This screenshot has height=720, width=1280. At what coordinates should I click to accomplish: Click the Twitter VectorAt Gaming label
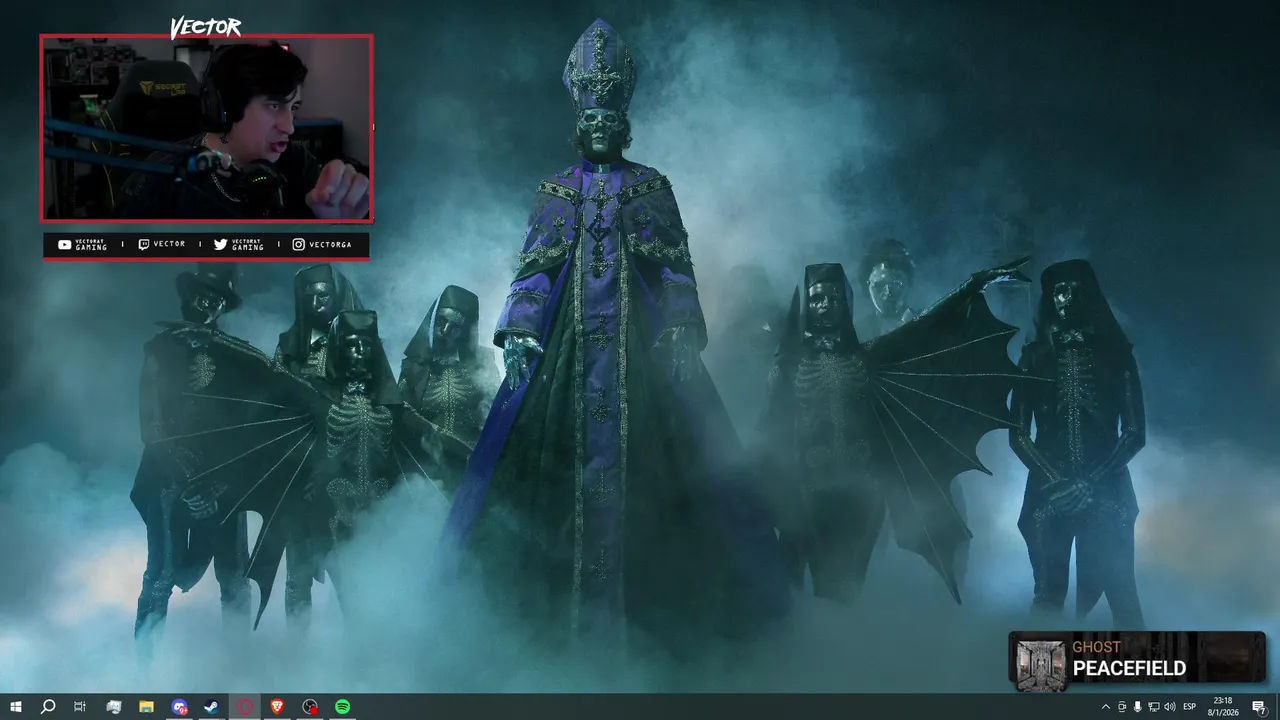[x=239, y=245]
